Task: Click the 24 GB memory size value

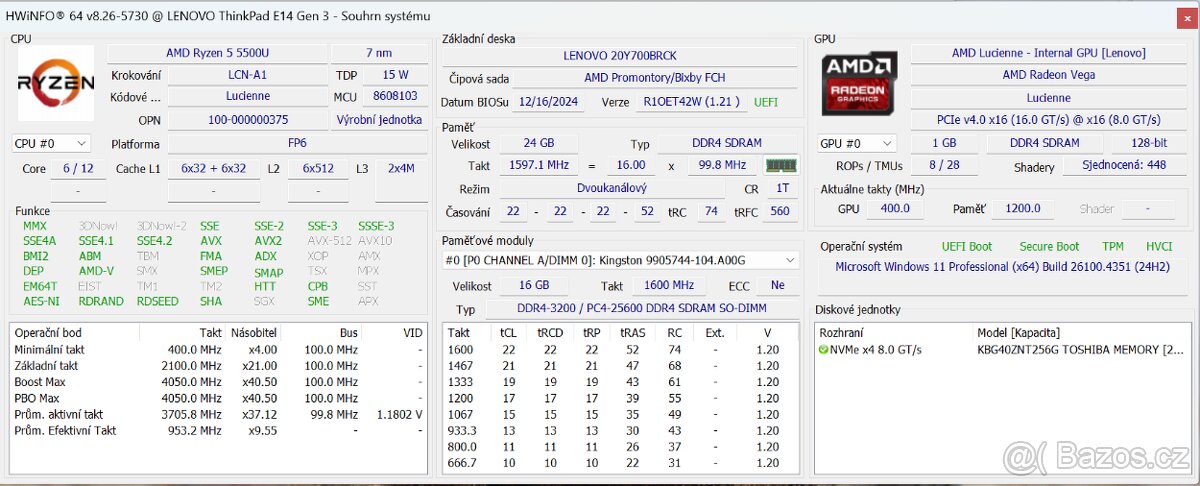Action: coord(538,144)
